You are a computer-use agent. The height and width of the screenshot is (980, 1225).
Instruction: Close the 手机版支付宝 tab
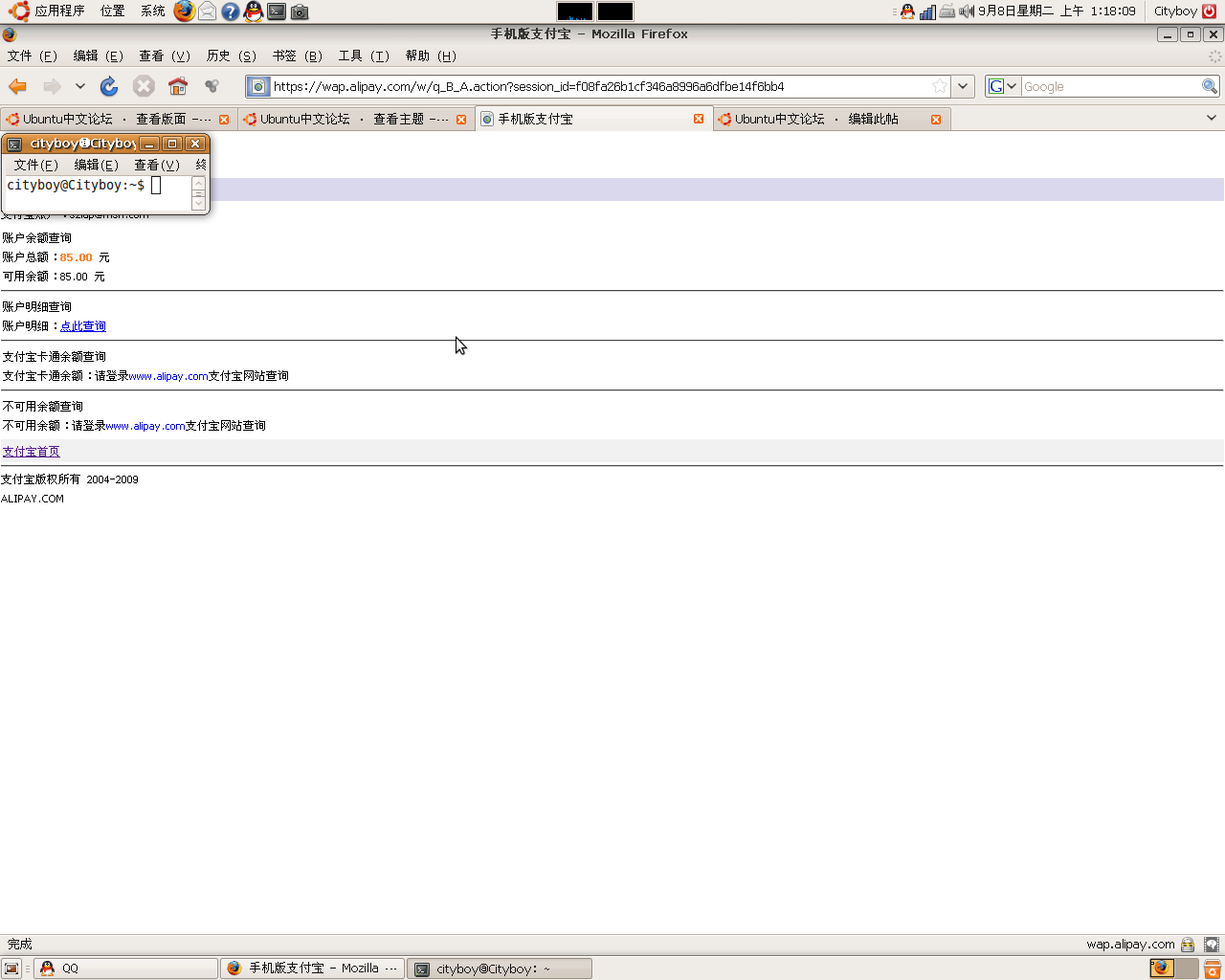point(699,119)
